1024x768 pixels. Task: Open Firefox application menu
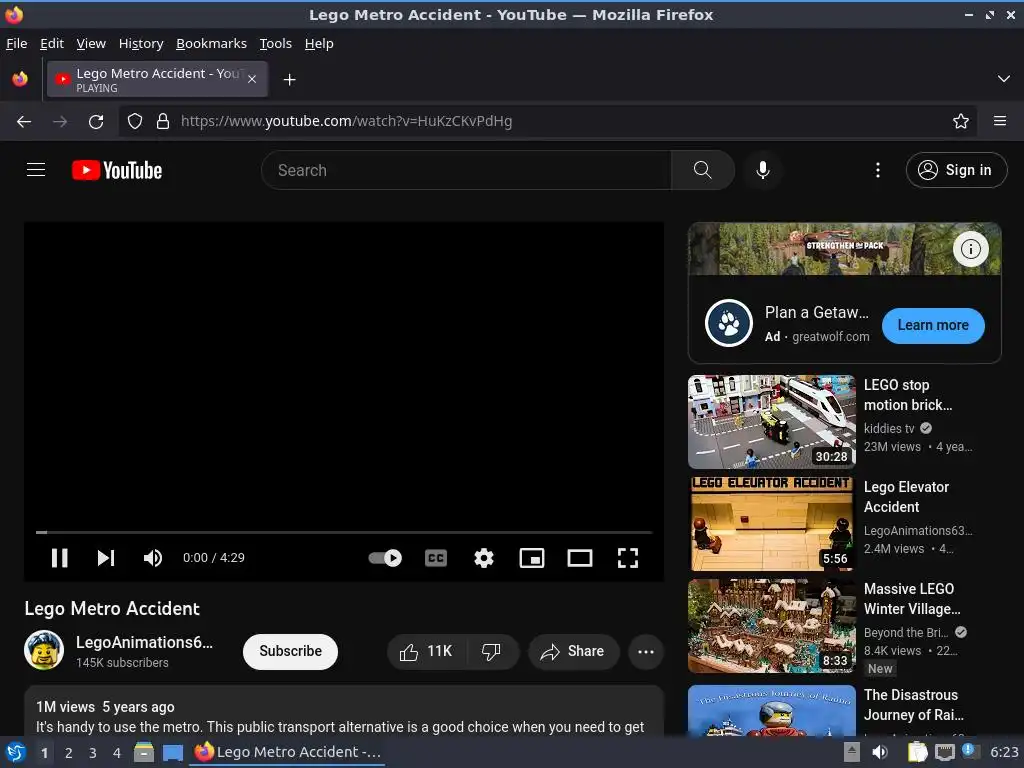pyautogui.click(x=1000, y=121)
